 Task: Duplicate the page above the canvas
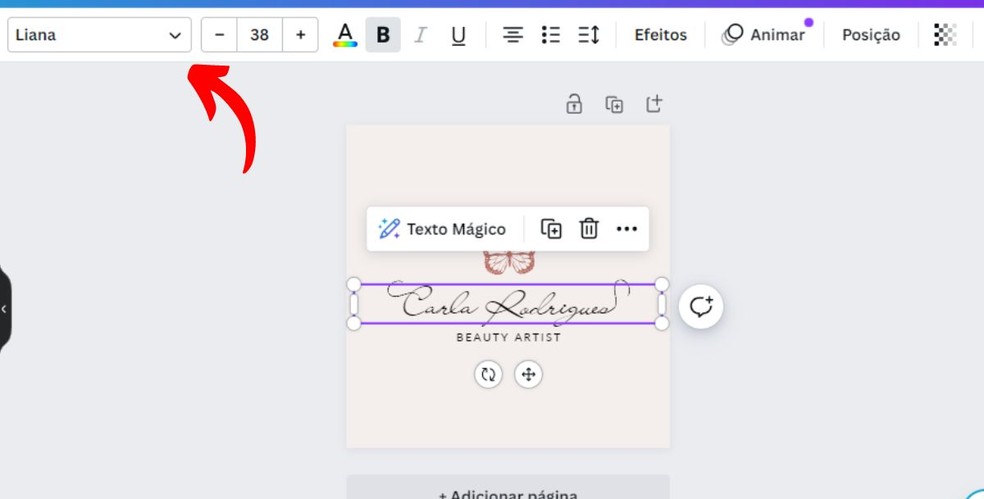[614, 104]
